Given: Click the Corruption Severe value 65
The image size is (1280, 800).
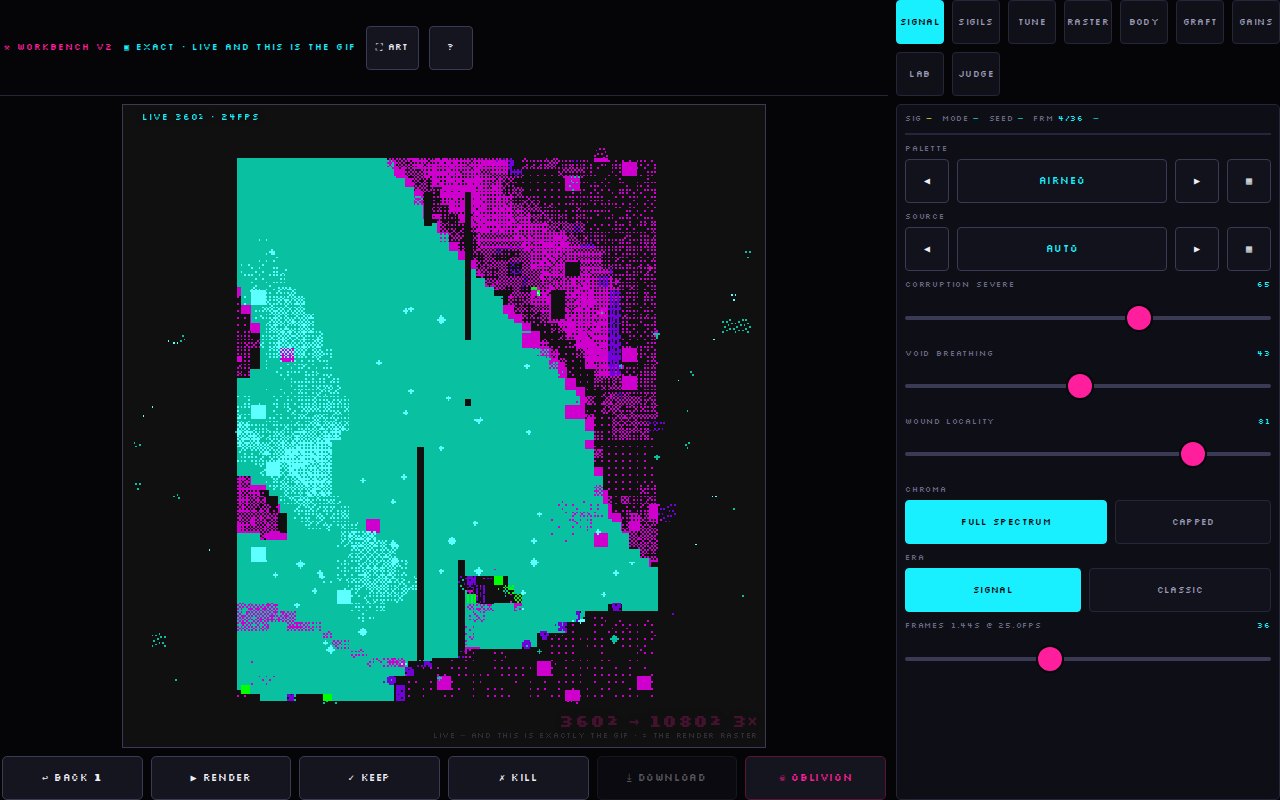Looking at the screenshot, I should coord(1264,285).
